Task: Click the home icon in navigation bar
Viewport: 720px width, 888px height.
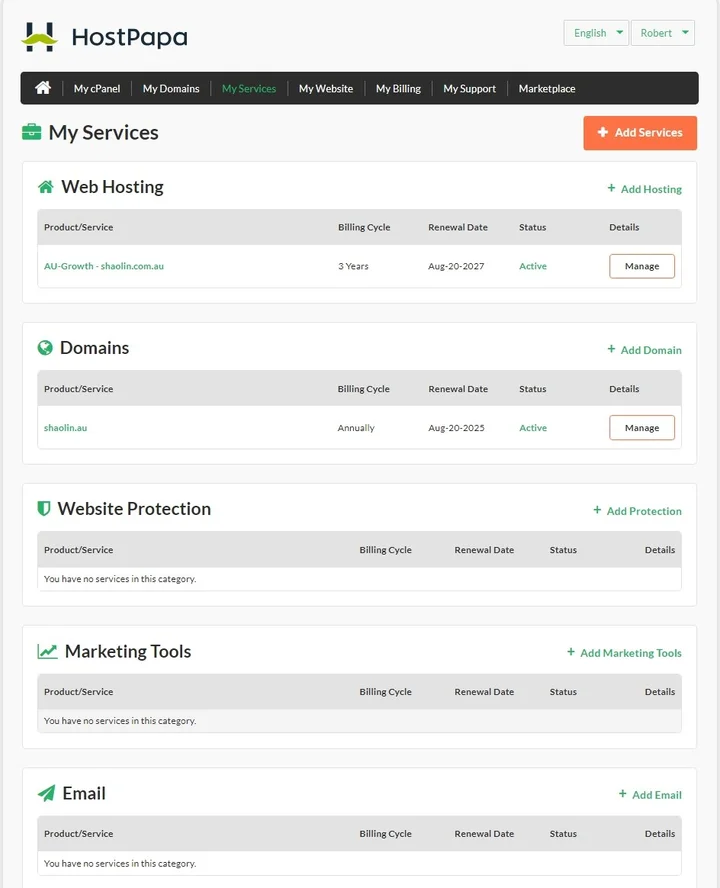Action: [43, 88]
